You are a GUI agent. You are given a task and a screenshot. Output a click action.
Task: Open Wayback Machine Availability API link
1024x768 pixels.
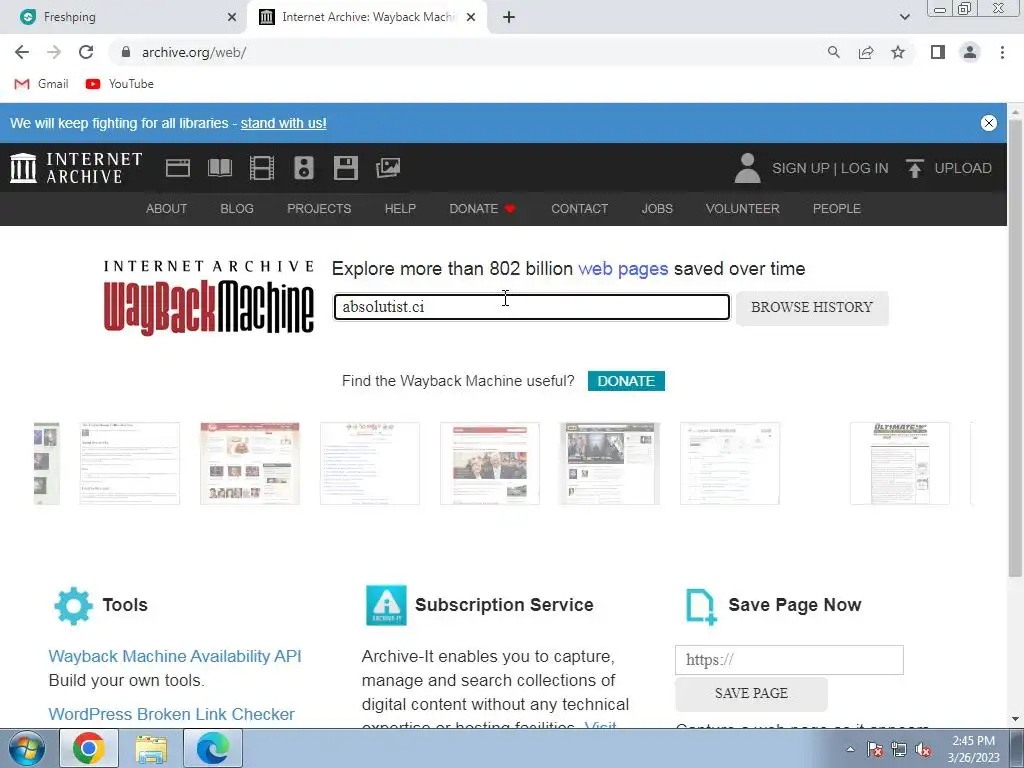point(175,656)
